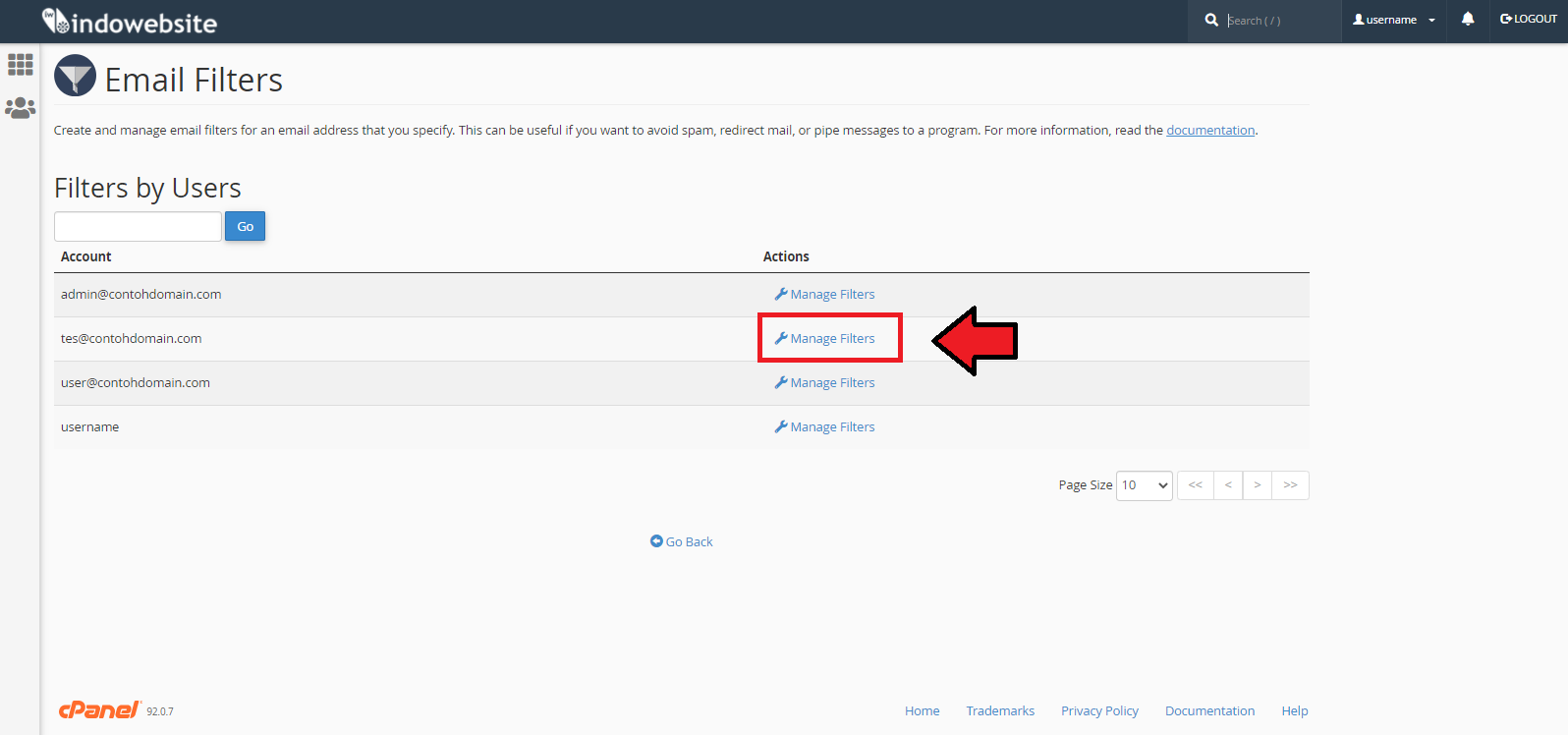Open the grid apps icon in sidebar
The width and height of the screenshot is (1568, 735).
20,65
